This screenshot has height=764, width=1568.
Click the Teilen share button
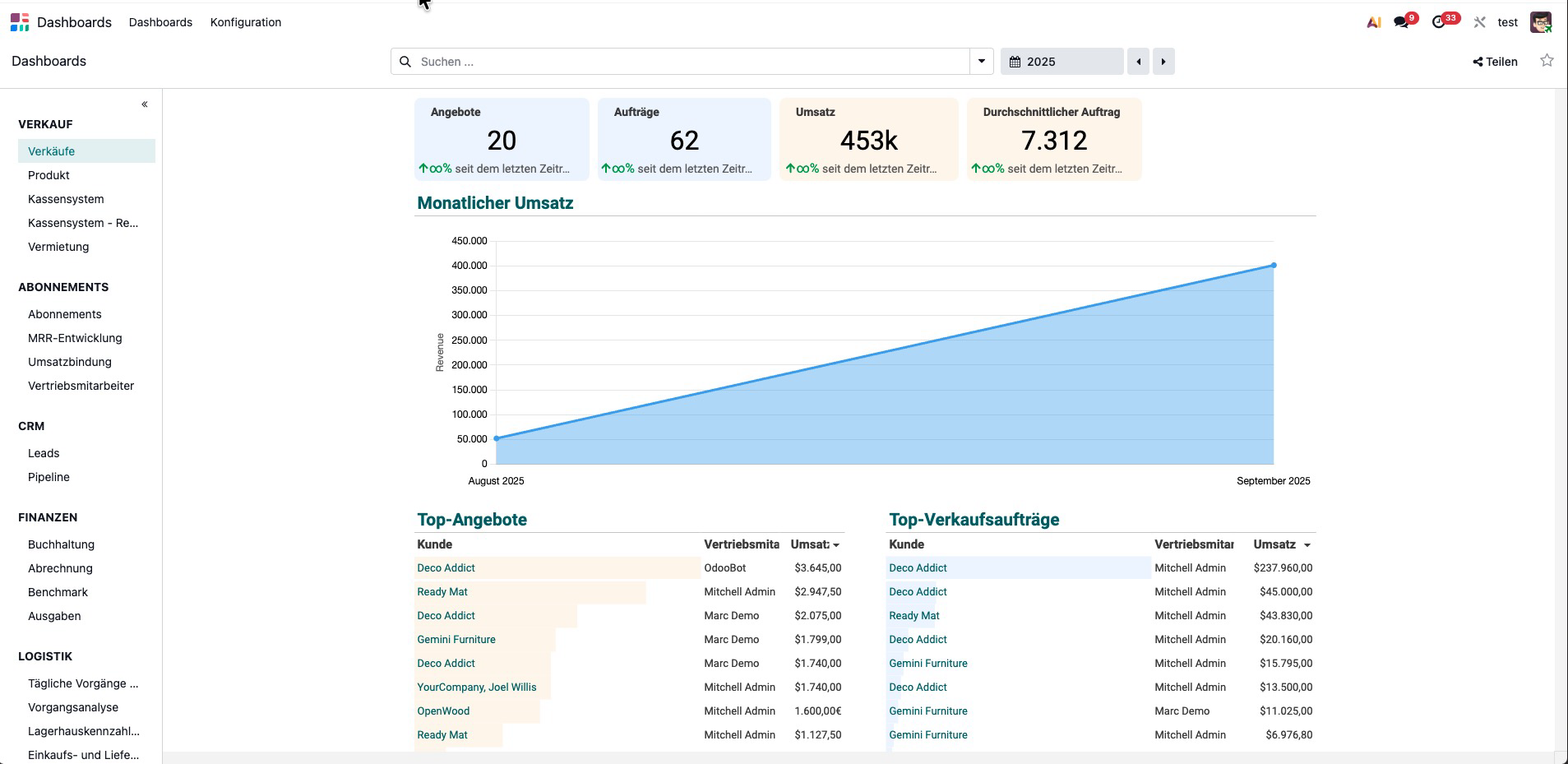click(1495, 62)
